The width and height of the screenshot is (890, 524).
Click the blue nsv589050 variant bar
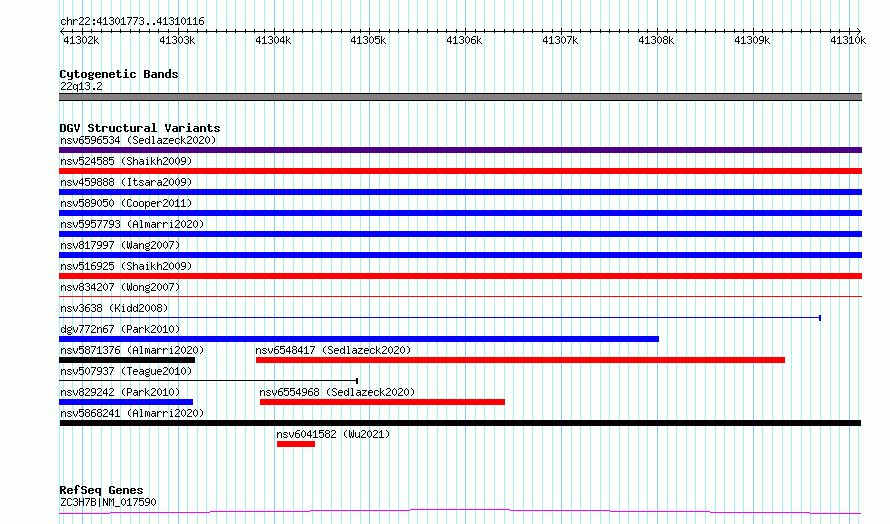(460, 213)
